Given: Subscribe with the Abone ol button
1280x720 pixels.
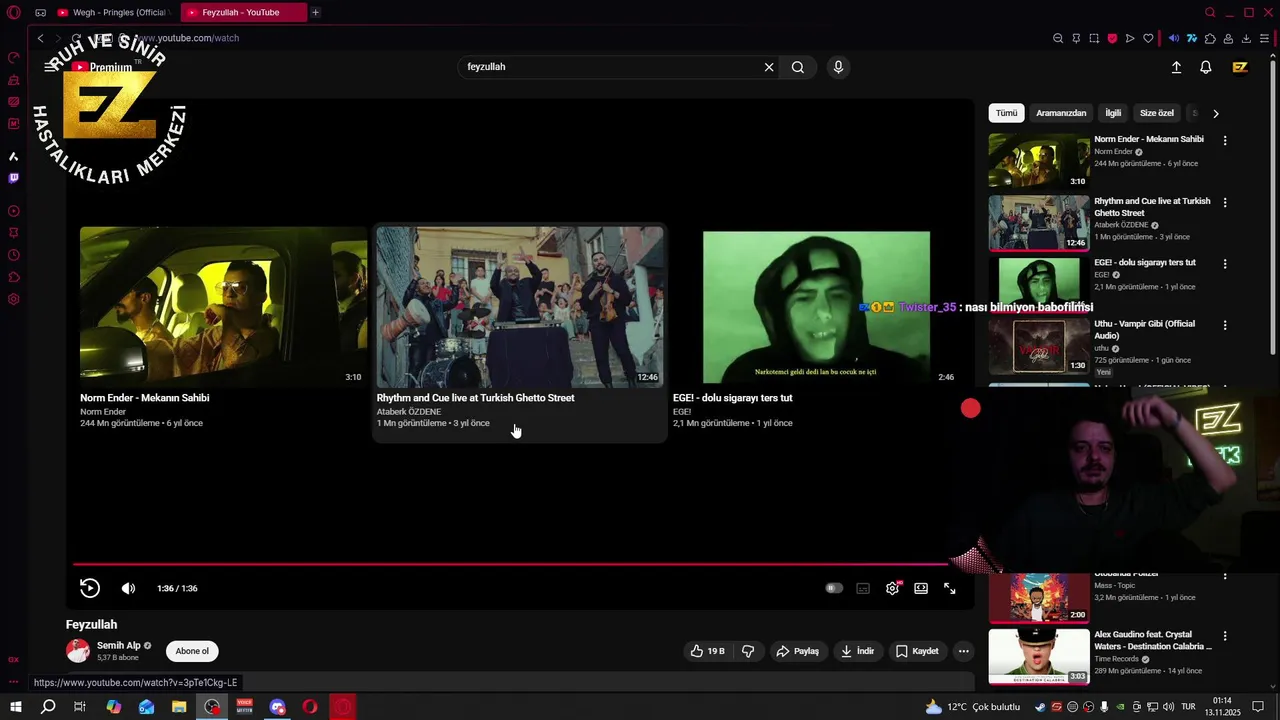Looking at the screenshot, I should pos(192,651).
